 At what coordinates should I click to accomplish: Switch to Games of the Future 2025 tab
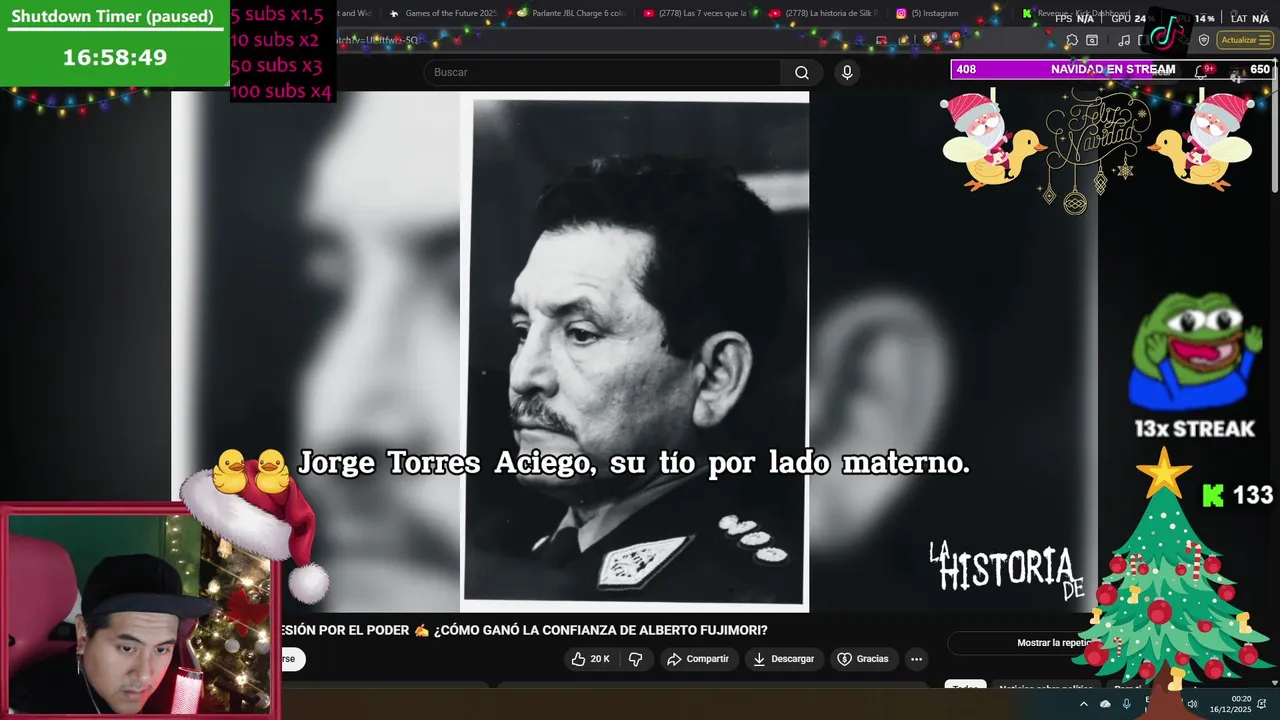(x=443, y=13)
